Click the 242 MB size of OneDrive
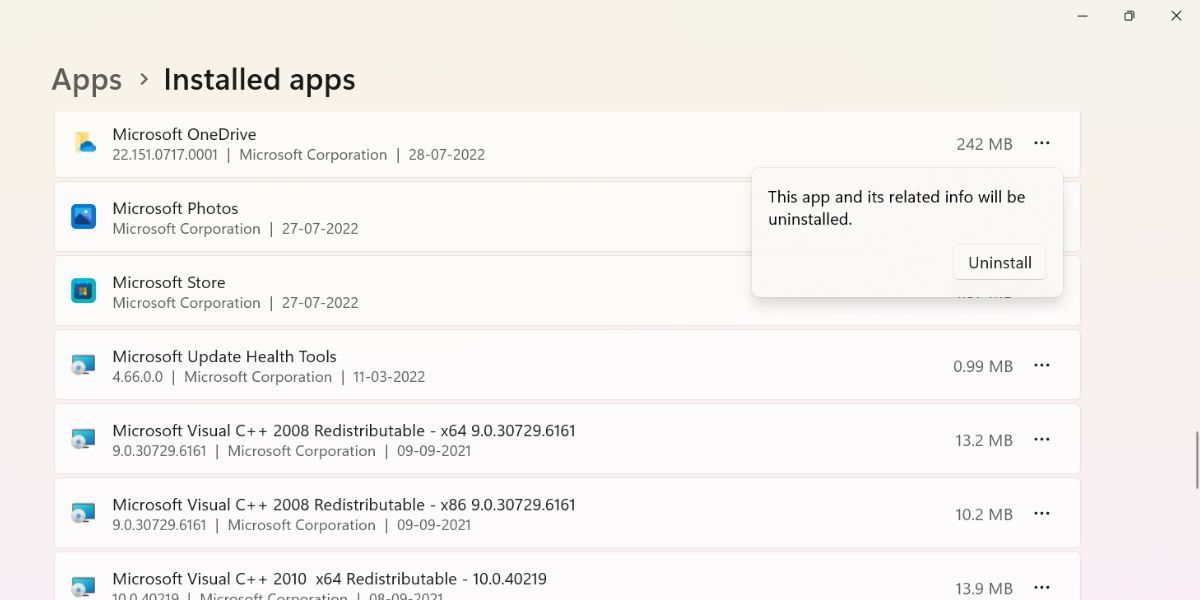The image size is (1200, 600). click(x=984, y=144)
